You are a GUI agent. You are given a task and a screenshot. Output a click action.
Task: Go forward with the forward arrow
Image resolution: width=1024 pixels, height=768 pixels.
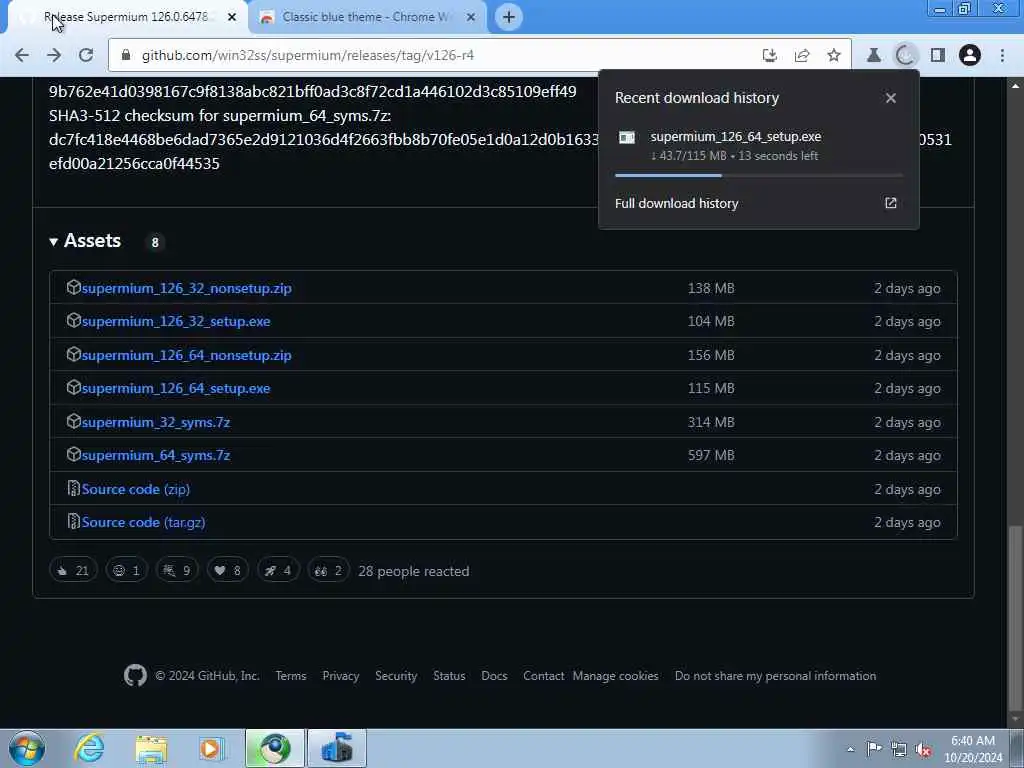point(54,56)
